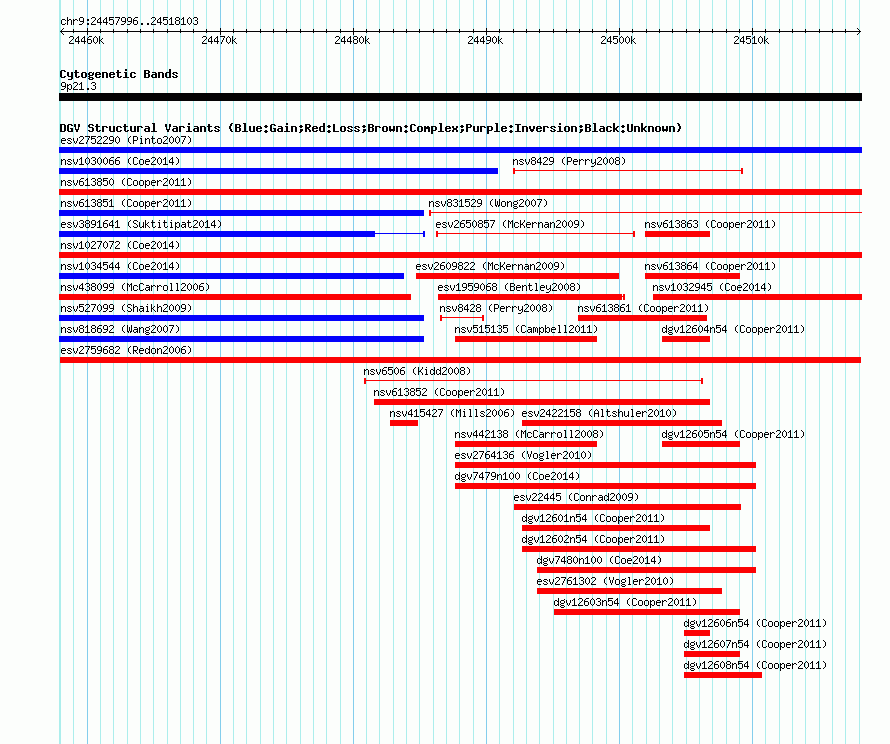Click the red bar under dgv12608n54
Viewport: 890px width, 744px height.
tap(723, 675)
